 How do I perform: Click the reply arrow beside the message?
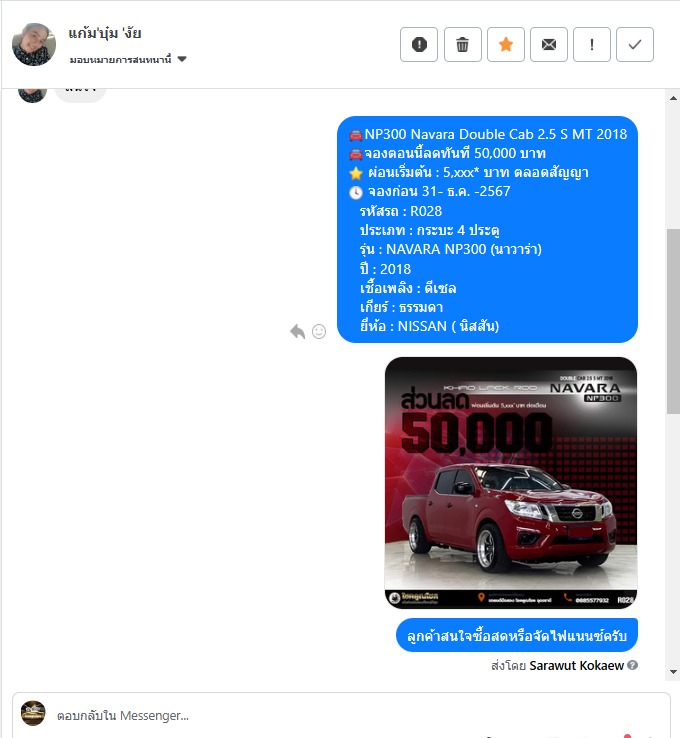(297, 331)
